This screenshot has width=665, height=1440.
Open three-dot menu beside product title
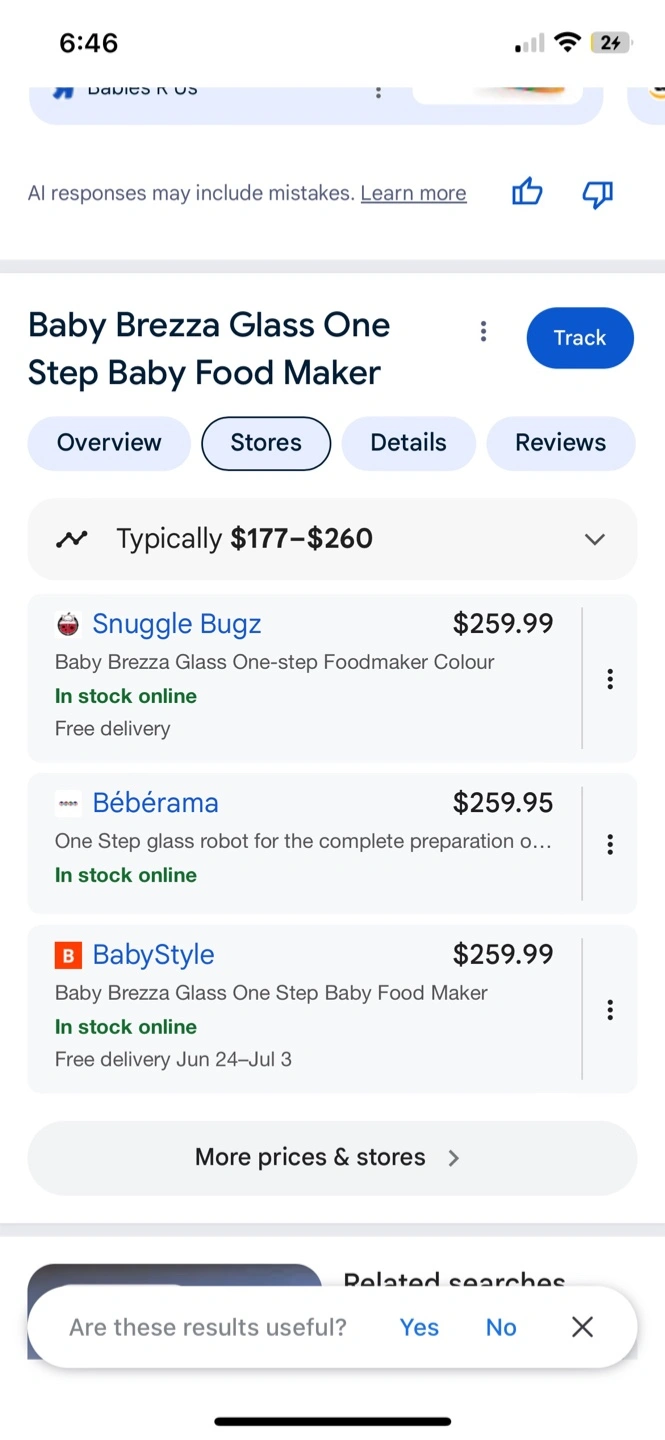point(483,331)
